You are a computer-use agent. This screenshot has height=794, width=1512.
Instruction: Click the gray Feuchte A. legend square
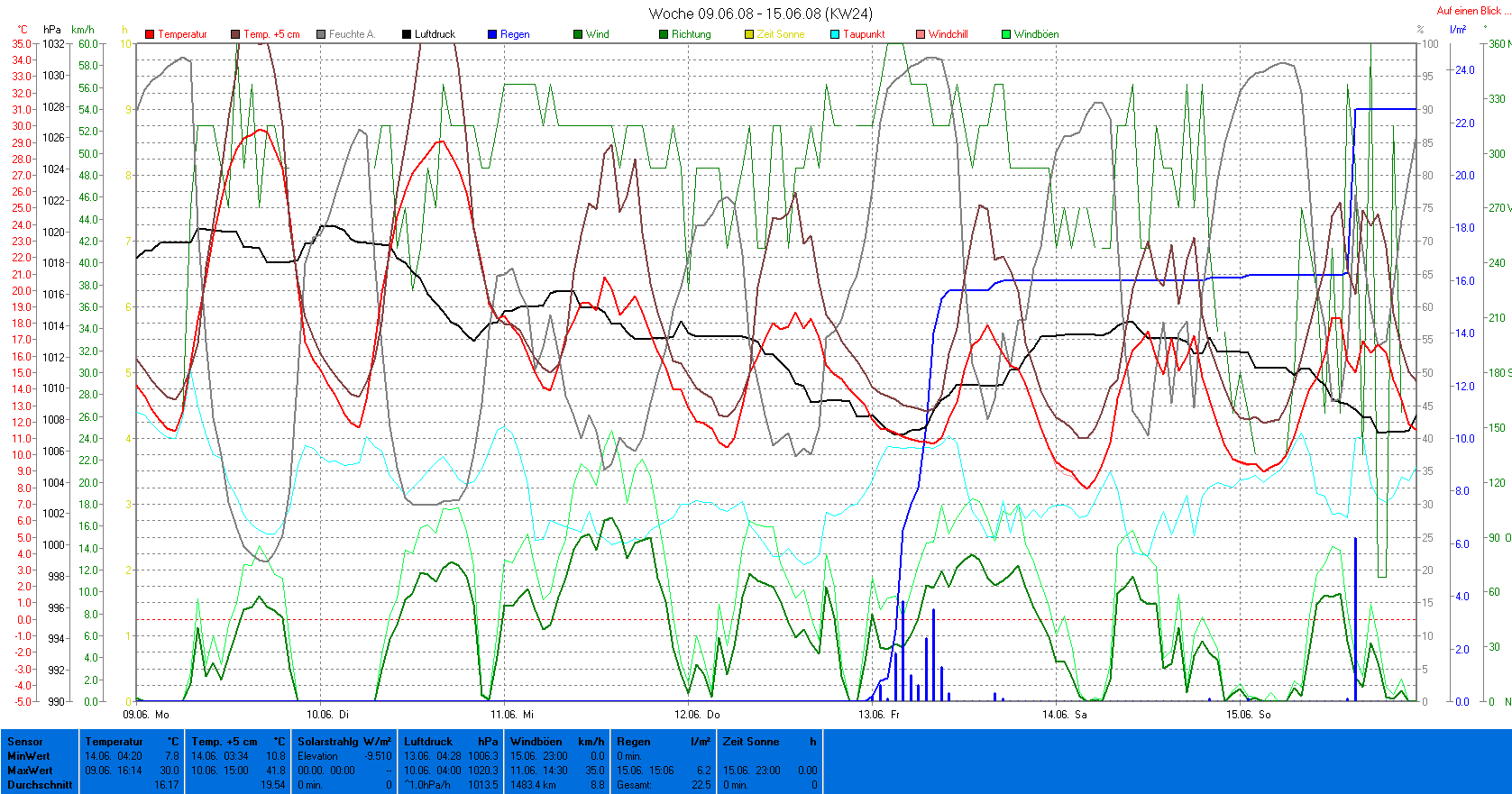tap(321, 34)
